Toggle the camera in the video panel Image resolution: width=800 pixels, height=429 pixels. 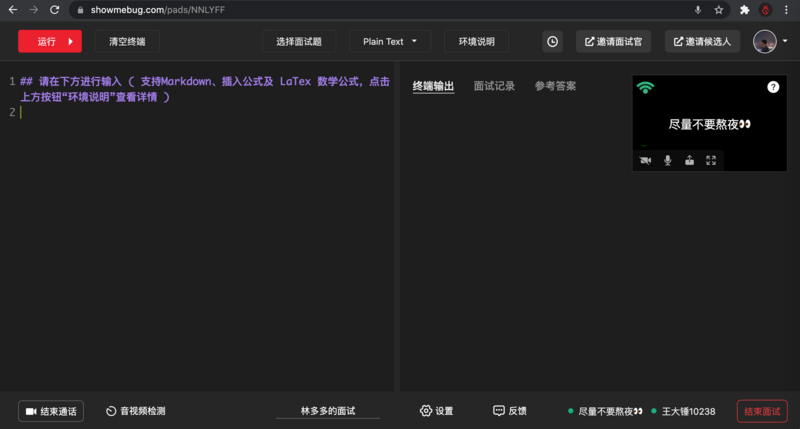[x=645, y=160]
